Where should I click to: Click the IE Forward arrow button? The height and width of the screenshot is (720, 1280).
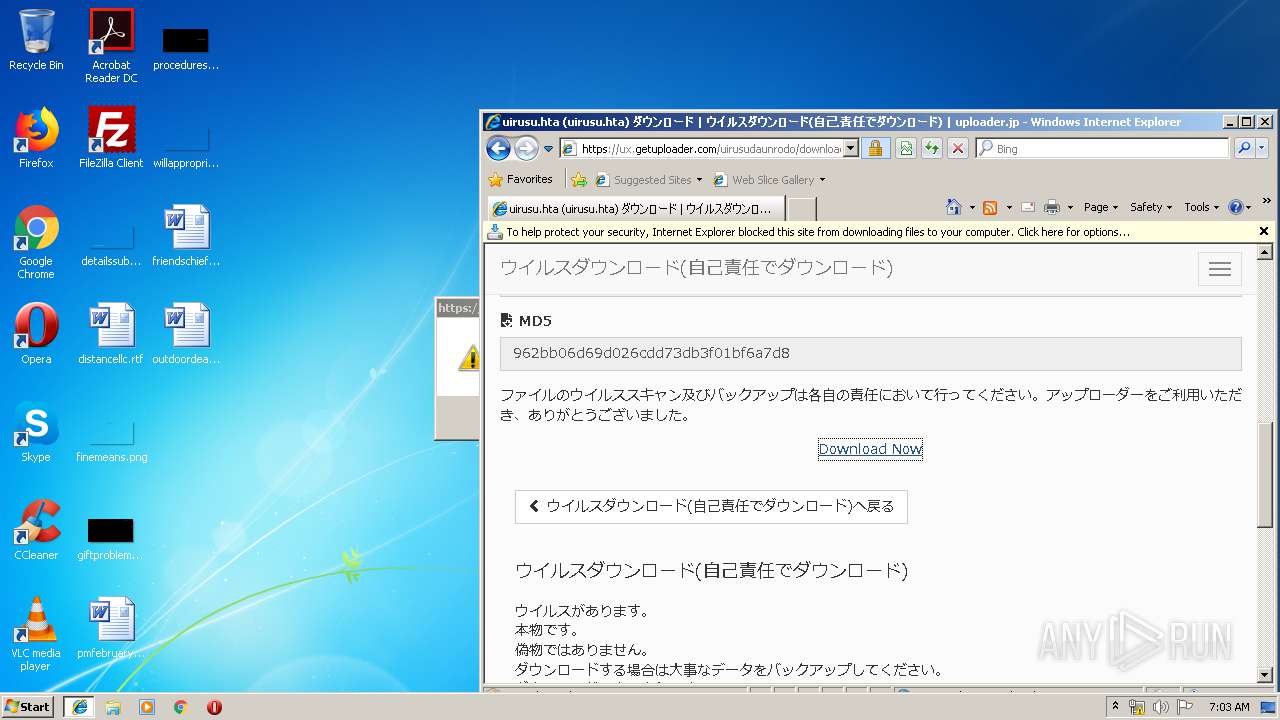526,148
